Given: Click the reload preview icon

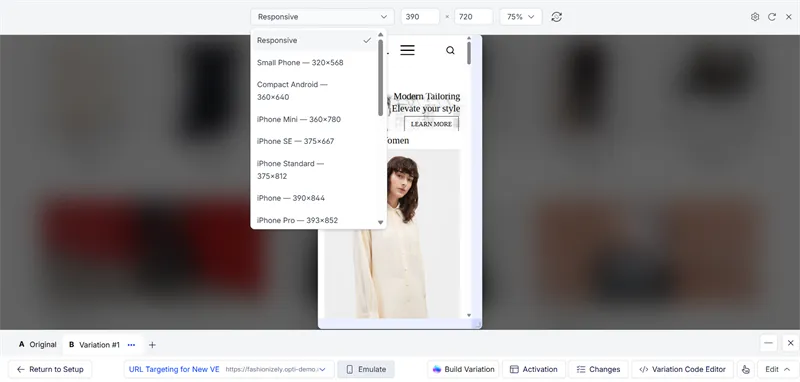Looking at the screenshot, I should (772, 17).
